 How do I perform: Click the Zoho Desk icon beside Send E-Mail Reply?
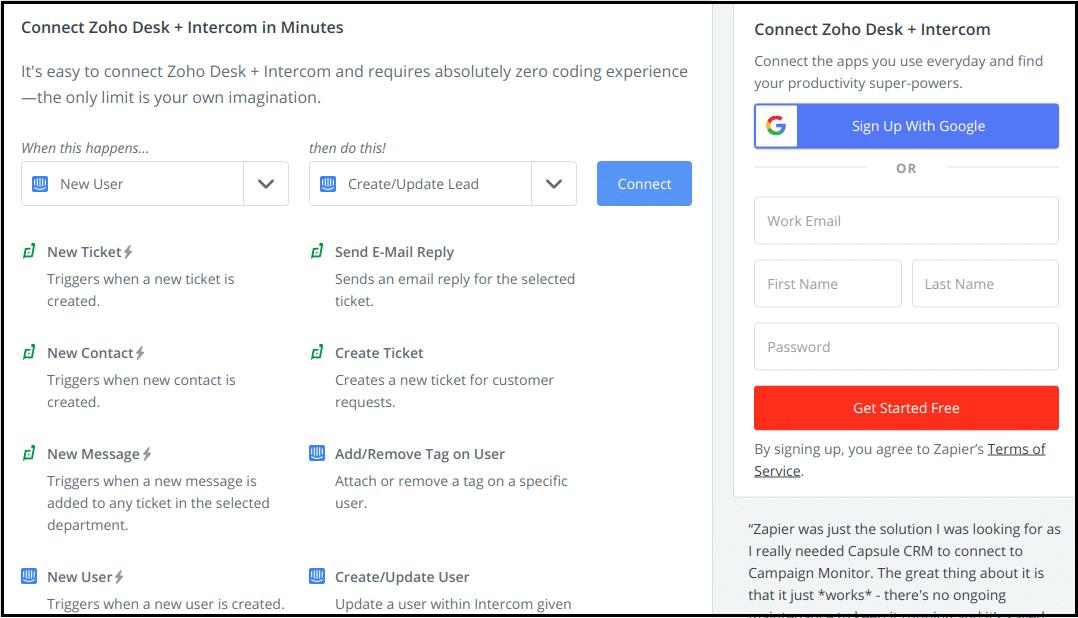pyautogui.click(x=317, y=252)
